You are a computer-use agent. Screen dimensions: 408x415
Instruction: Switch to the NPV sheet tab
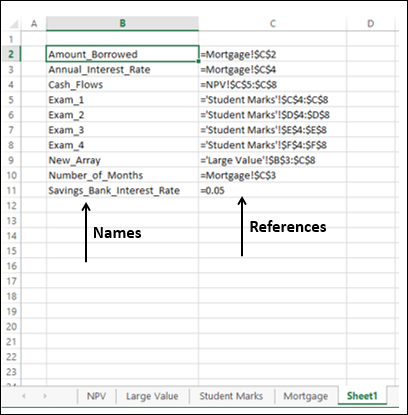[96, 396]
